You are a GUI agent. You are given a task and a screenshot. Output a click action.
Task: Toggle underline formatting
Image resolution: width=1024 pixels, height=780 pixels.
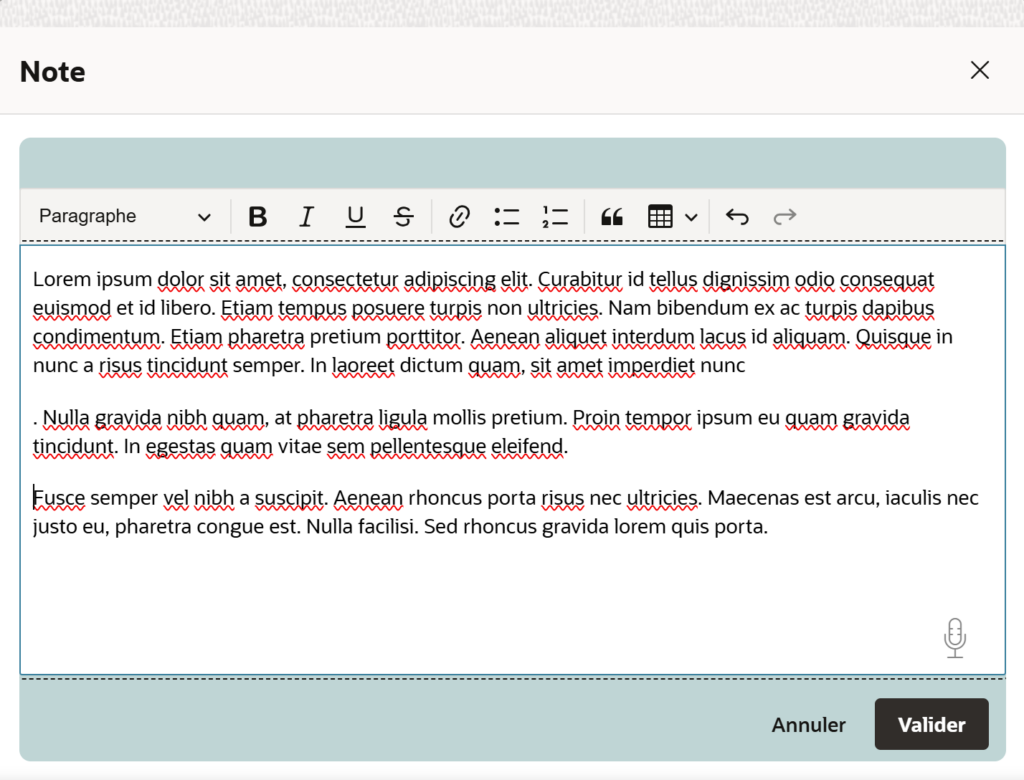[355, 217]
